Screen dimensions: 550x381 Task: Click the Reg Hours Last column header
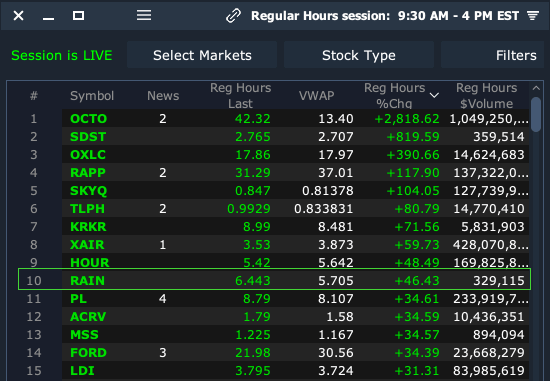click(241, 95)
